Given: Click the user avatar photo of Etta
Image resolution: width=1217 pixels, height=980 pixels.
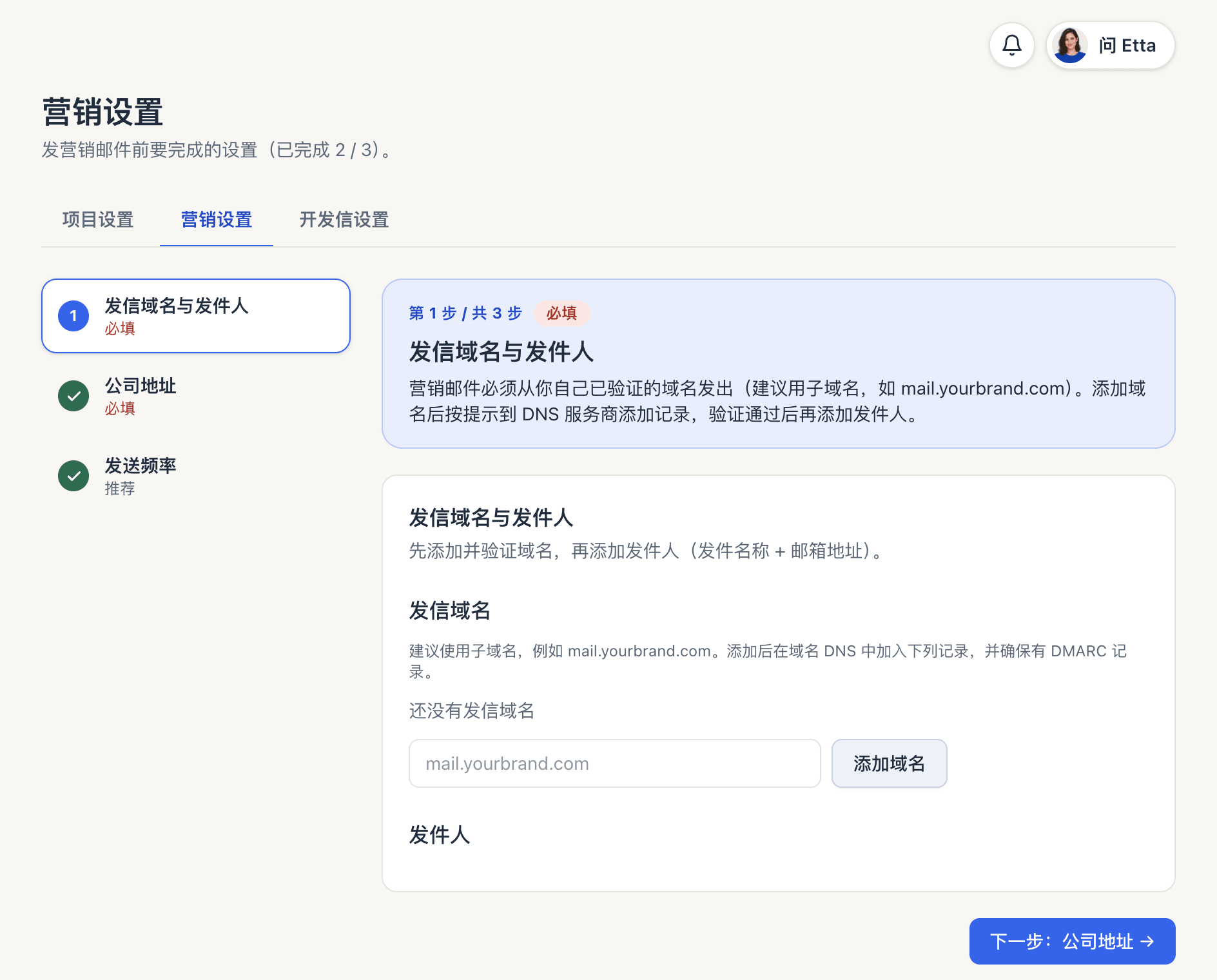Looking at the screenshot, I should [1070, 45].
